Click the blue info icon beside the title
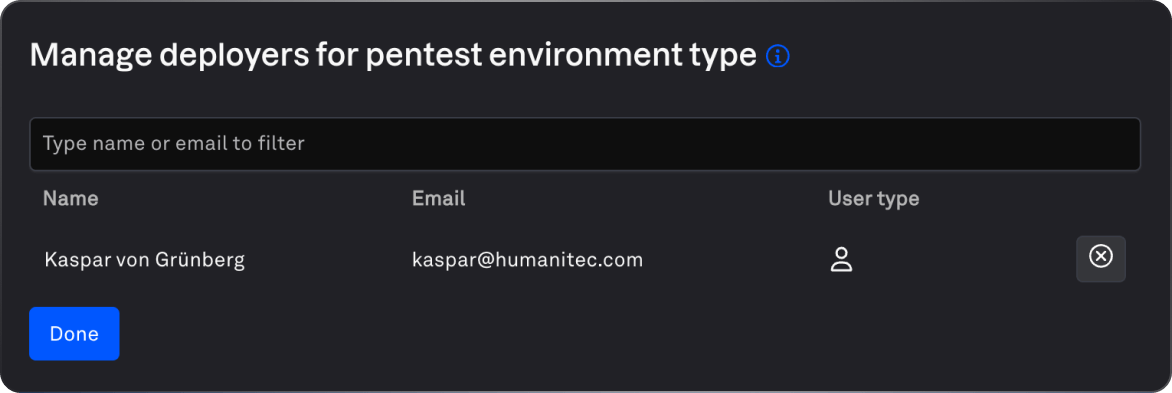Screen dimensions: 1172x393 [x=778, y=56]
